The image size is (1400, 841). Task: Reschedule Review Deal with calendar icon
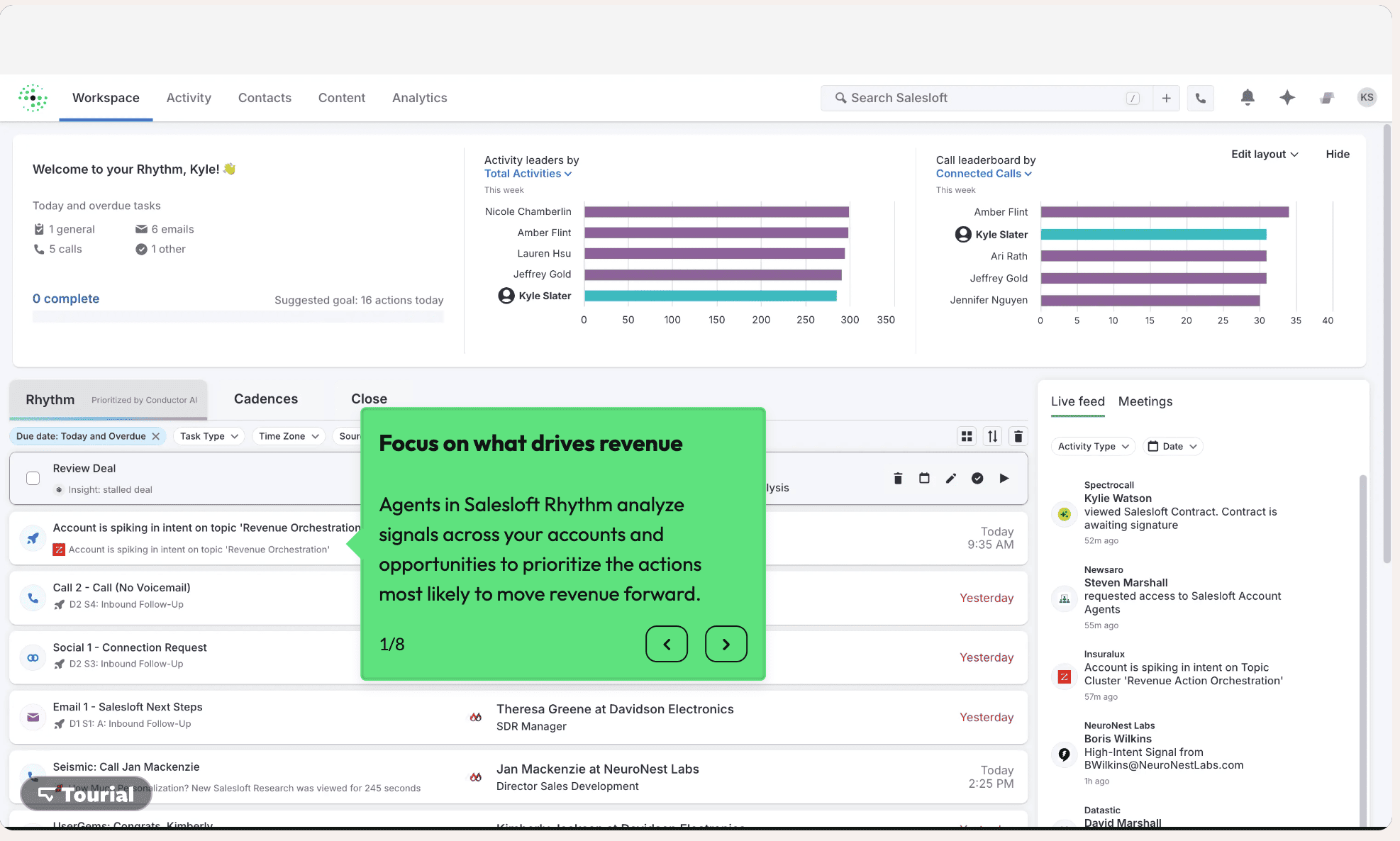point(924,478)
